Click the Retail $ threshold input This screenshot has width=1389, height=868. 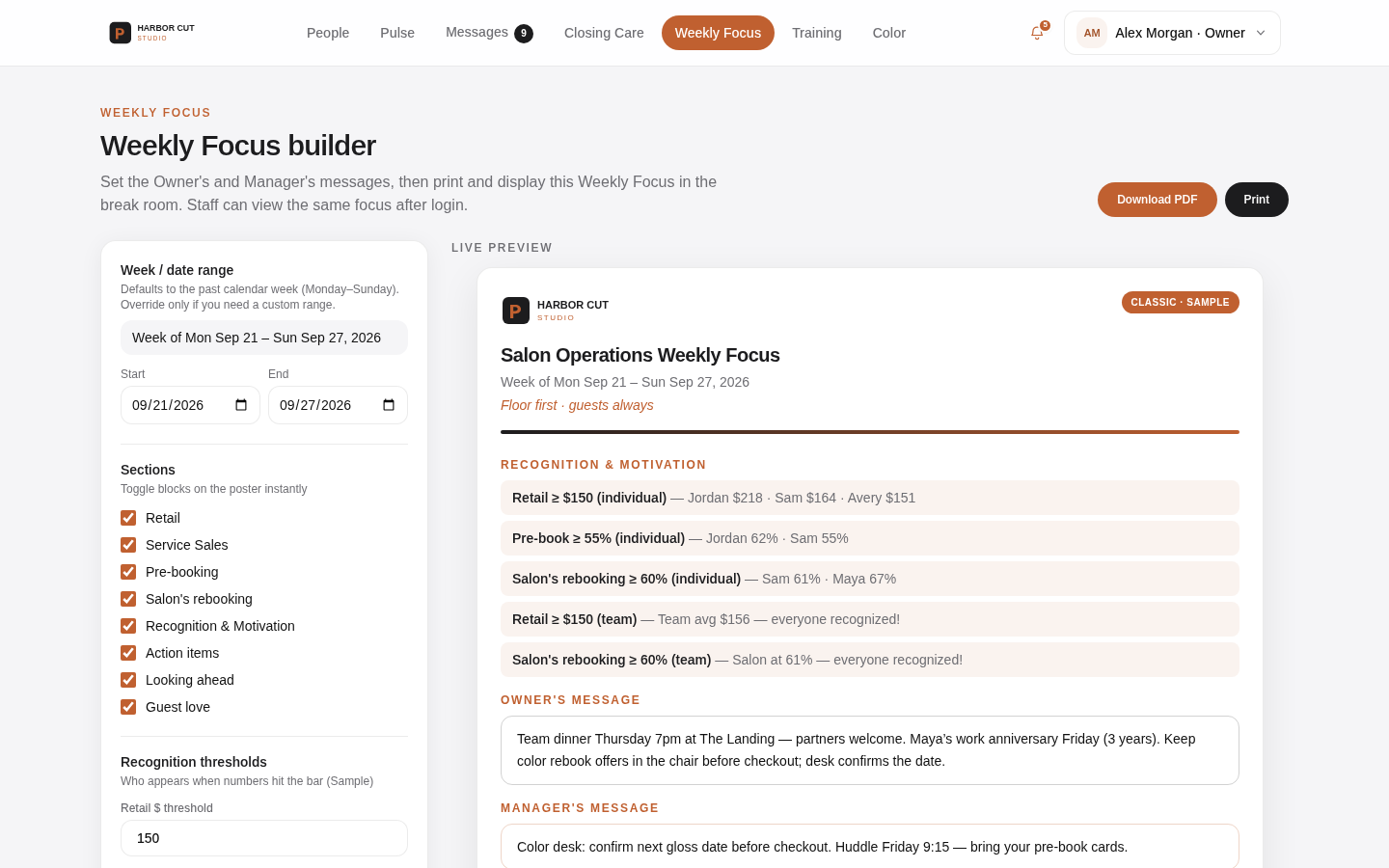pyautogui.click(x=264, y=838)
